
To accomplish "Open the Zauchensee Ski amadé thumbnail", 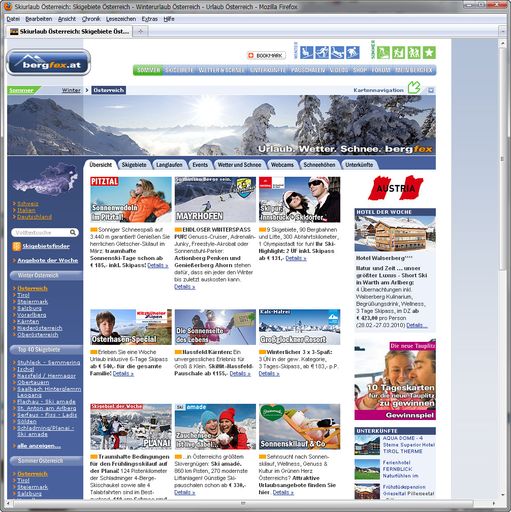I will pos(215,427).
